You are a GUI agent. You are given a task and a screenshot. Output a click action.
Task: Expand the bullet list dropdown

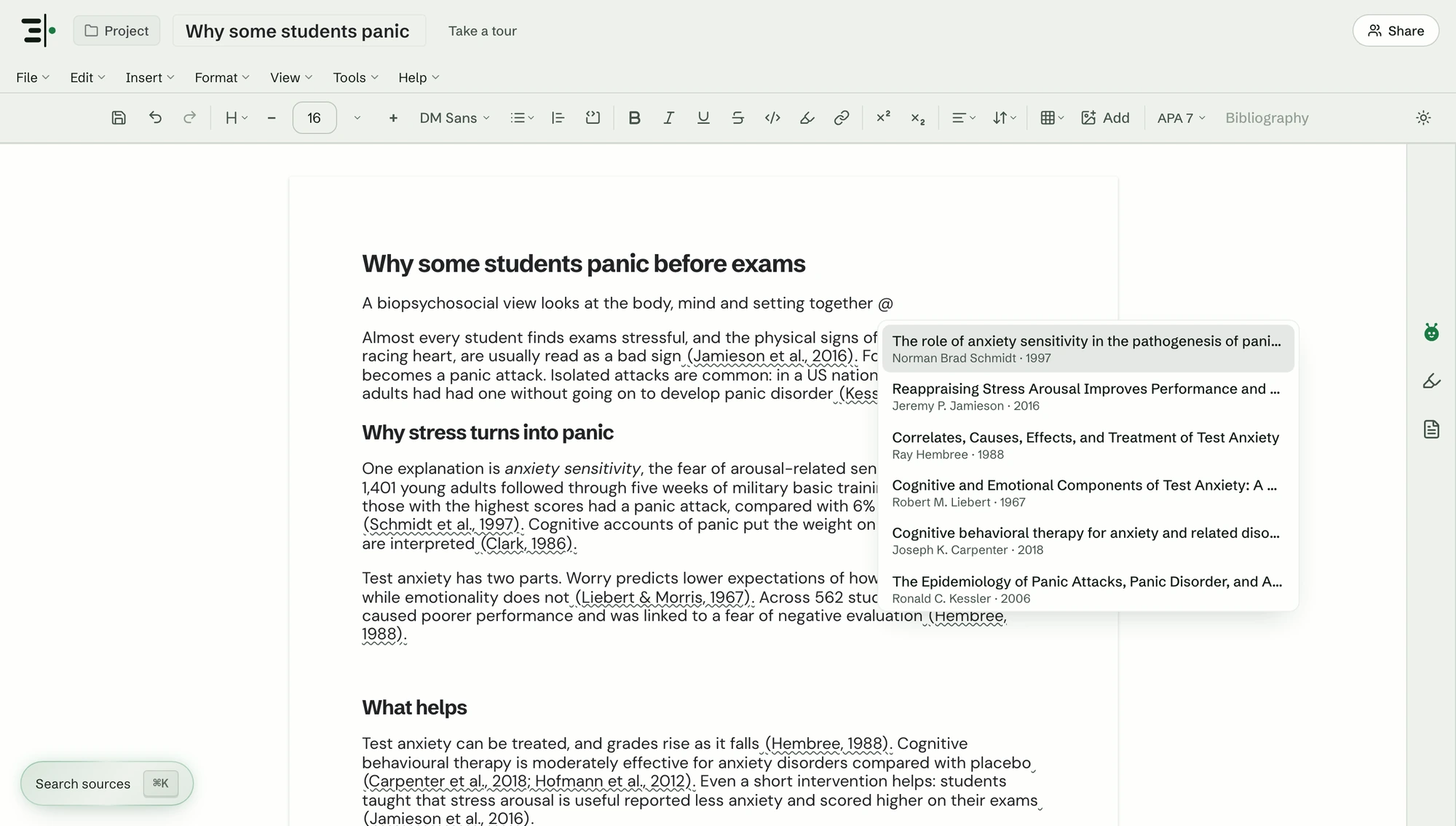[x=522, y=118]
